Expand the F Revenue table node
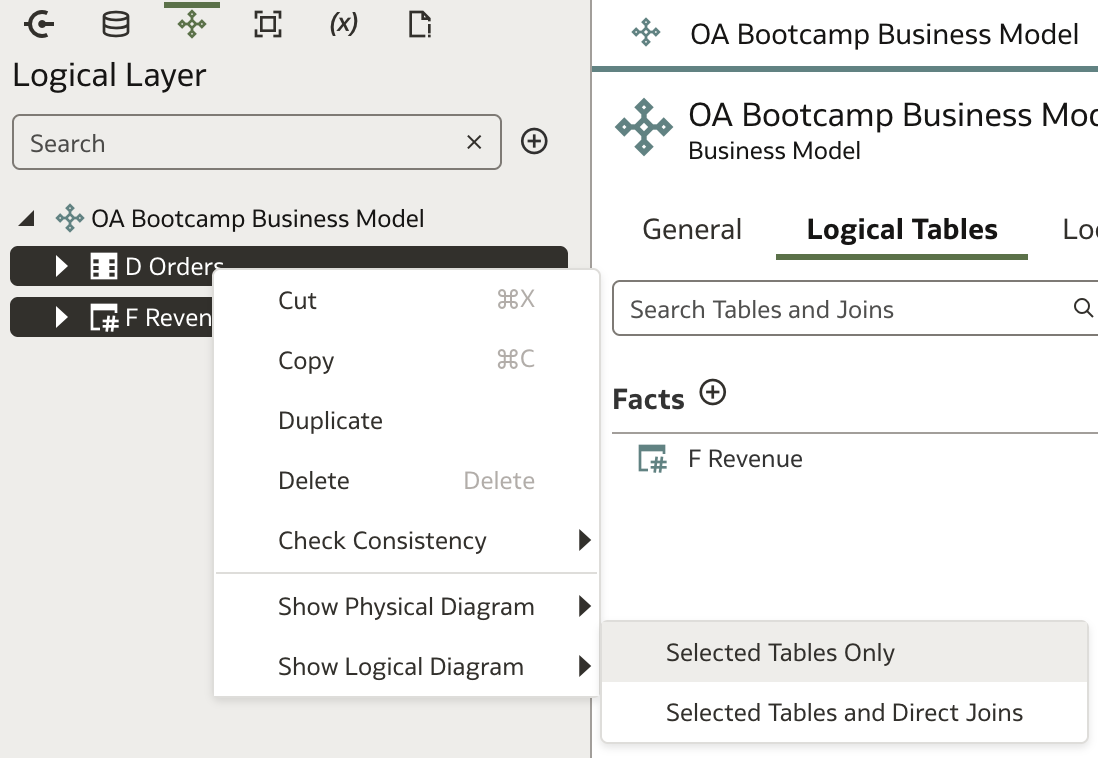Image resolution: width=1098 pixels, height=758 pixels. [62, 317]
